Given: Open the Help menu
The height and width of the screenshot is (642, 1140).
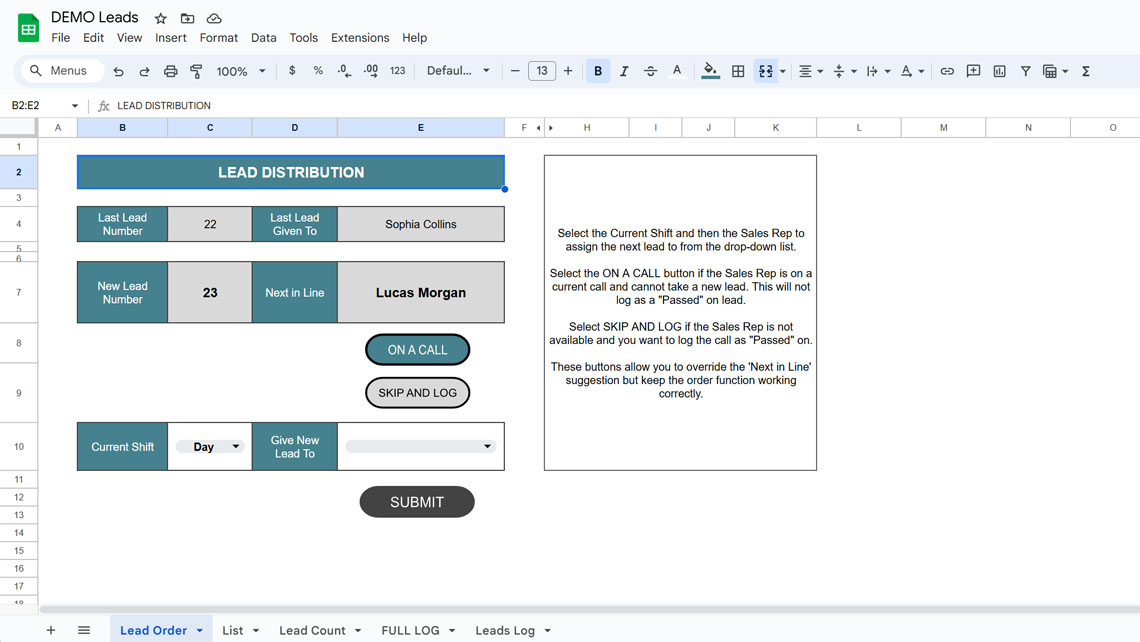Looking at the screenshot, I should (x=414, y=38).
